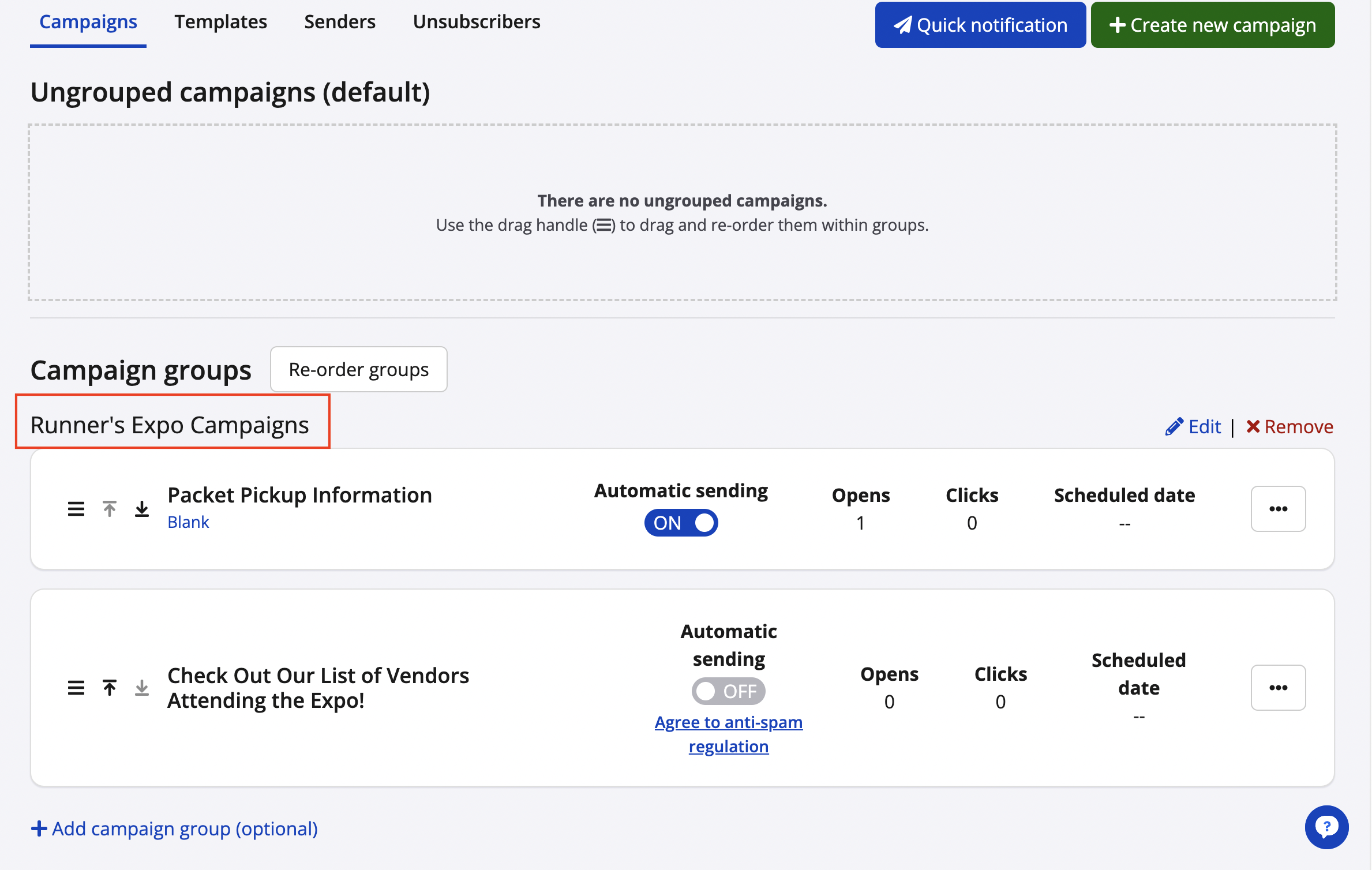Open more options for Packet Pickup Information
Image resolution: width=1372 pixels, height=870 pixels.
click(1278, 509)
